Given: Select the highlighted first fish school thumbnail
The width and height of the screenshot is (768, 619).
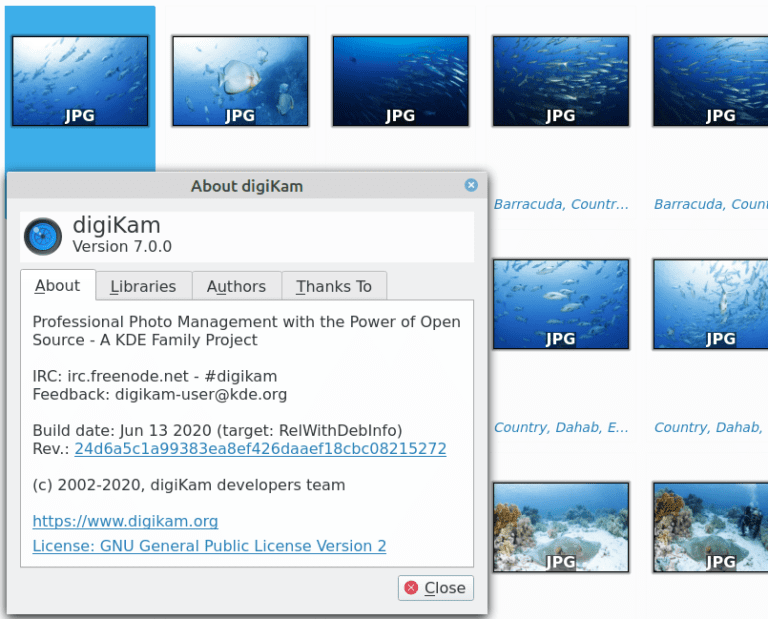Looking at the screenshot, I should (80, 81).
